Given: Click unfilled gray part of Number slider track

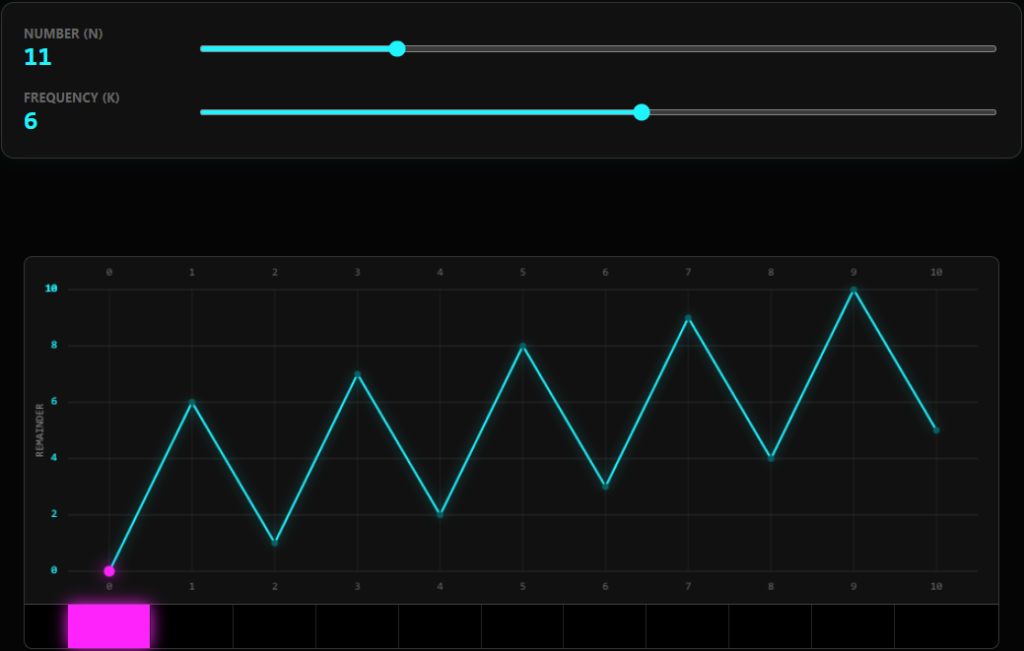Looking at the screenshot, I should tap(700, 48).
